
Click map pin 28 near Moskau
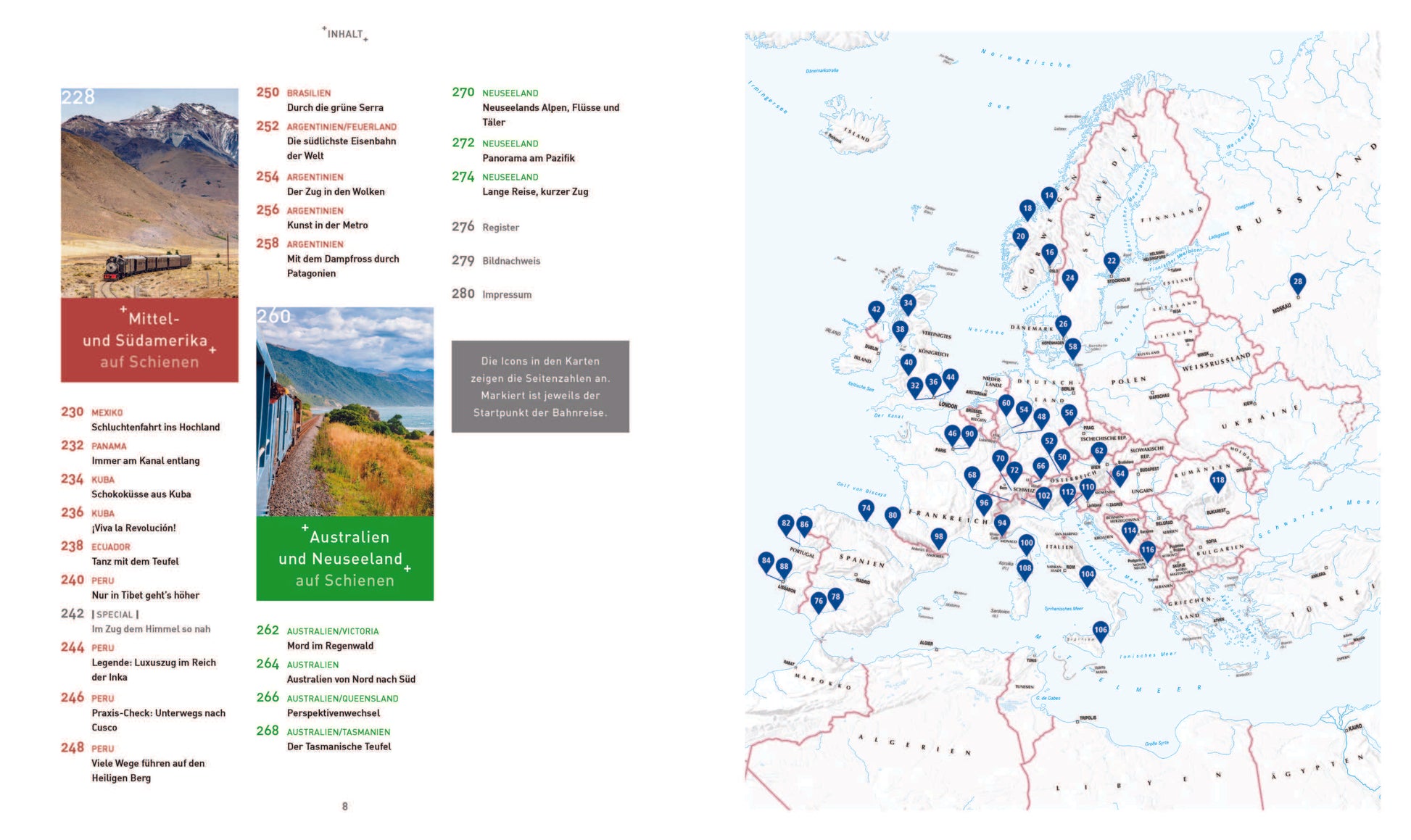pyautogui.click(x=1297, y=282)
